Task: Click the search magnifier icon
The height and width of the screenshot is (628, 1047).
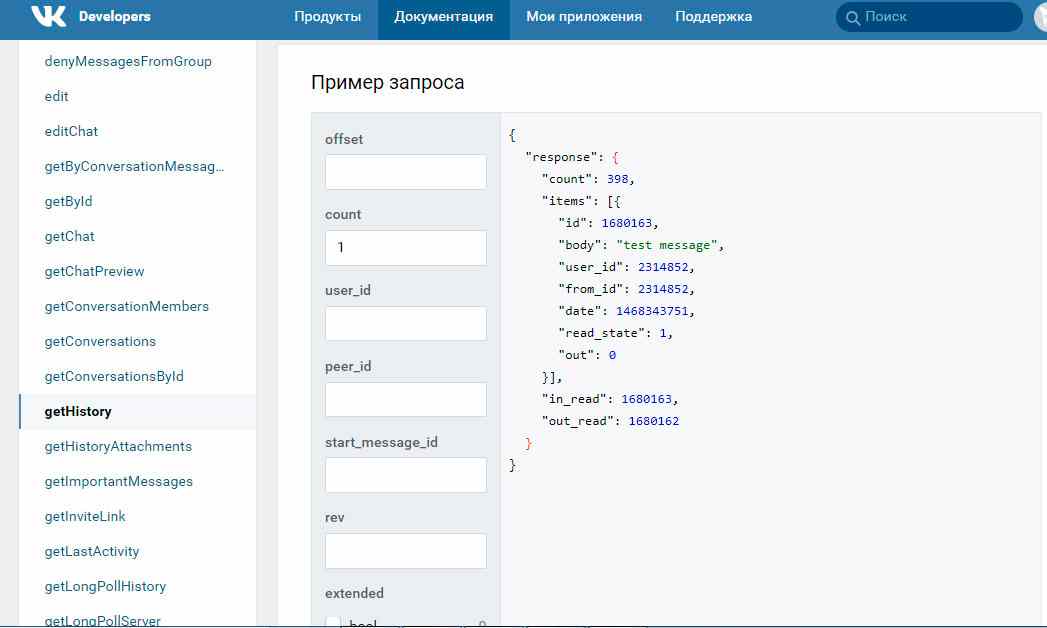Action: pos(853,18)
